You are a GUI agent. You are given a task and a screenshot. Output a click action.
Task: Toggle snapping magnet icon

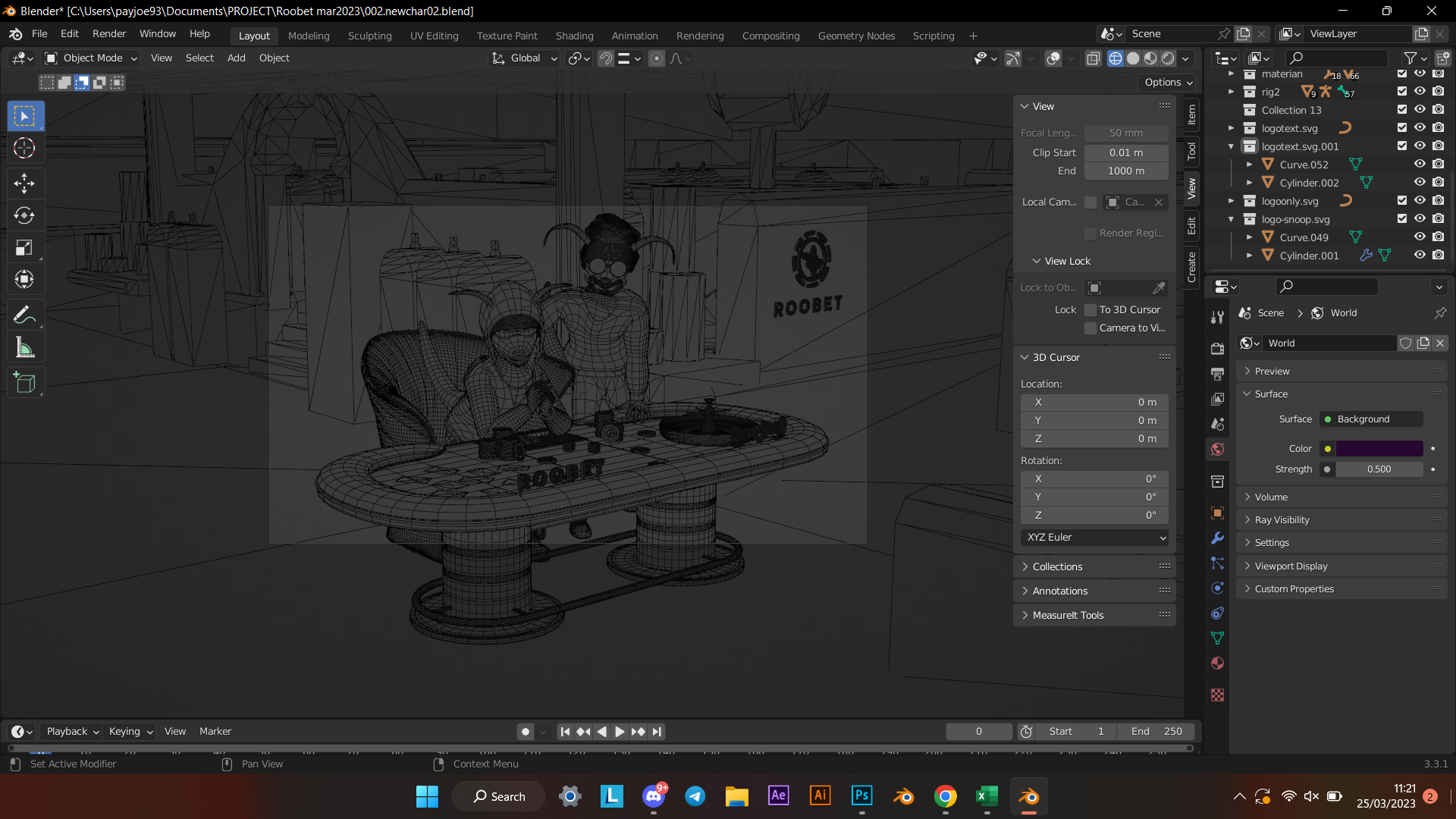[x=606, y=58]
